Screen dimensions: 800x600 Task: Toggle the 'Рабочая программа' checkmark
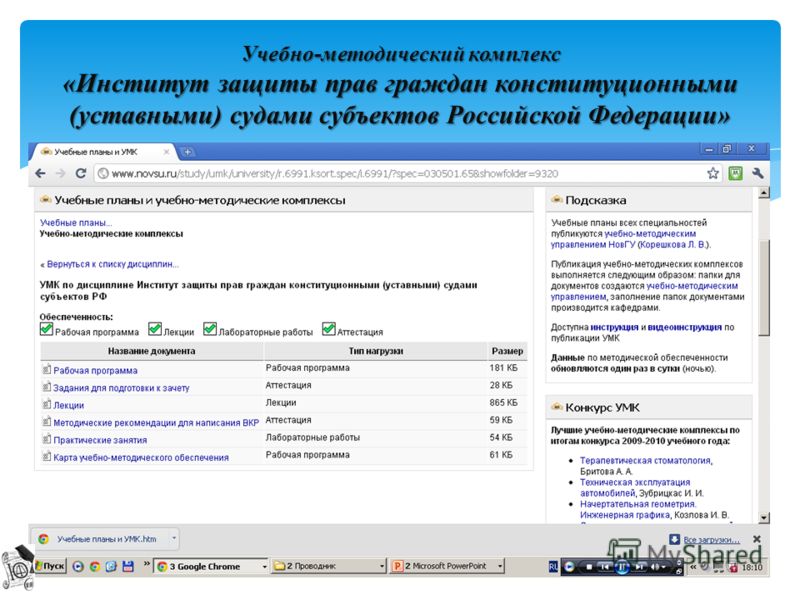tap(46, 329)
